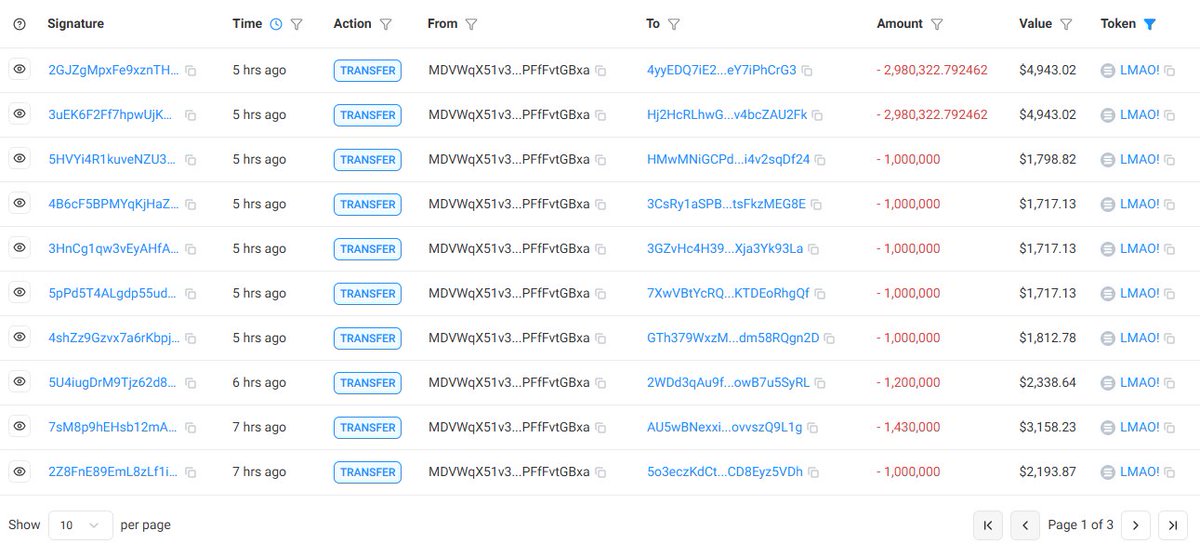Image resolution: width=1200 pixels, height=544 pixels.
Task: Copy address 7XwVBtYcRQ...KTDEoRhgQf
Action: [x=820, y=294]
